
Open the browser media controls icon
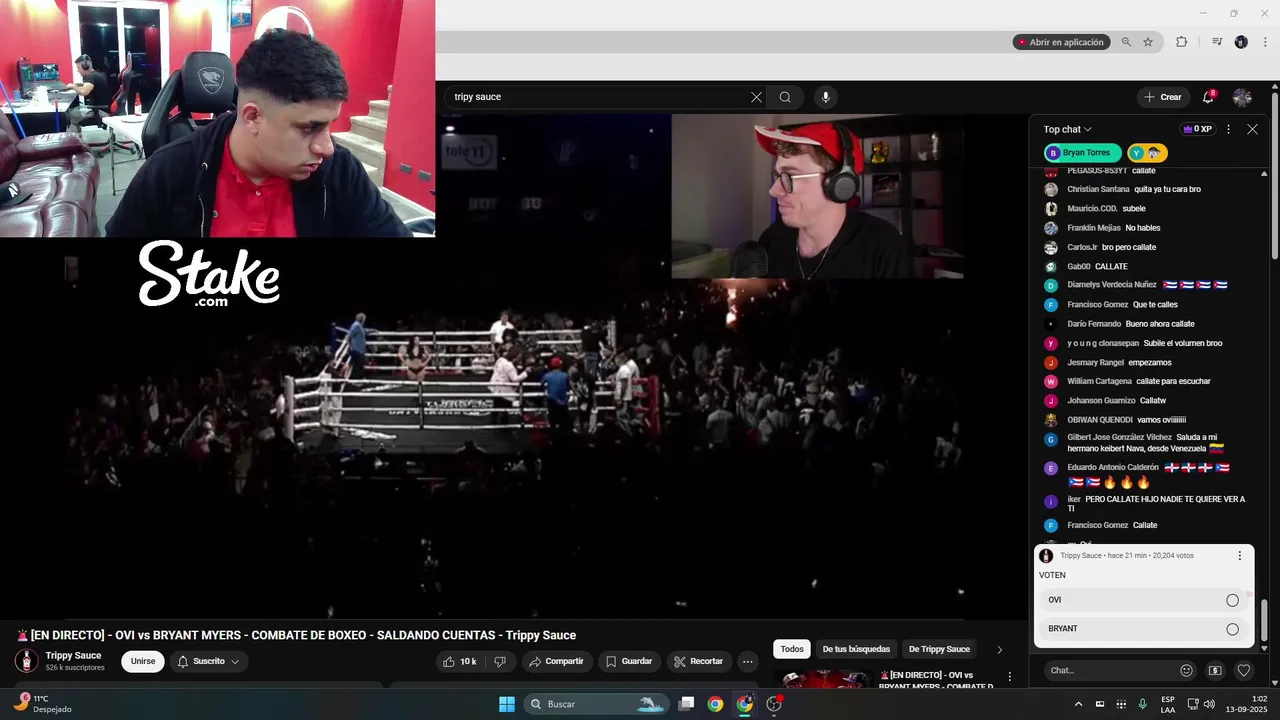pos(1217,42)
